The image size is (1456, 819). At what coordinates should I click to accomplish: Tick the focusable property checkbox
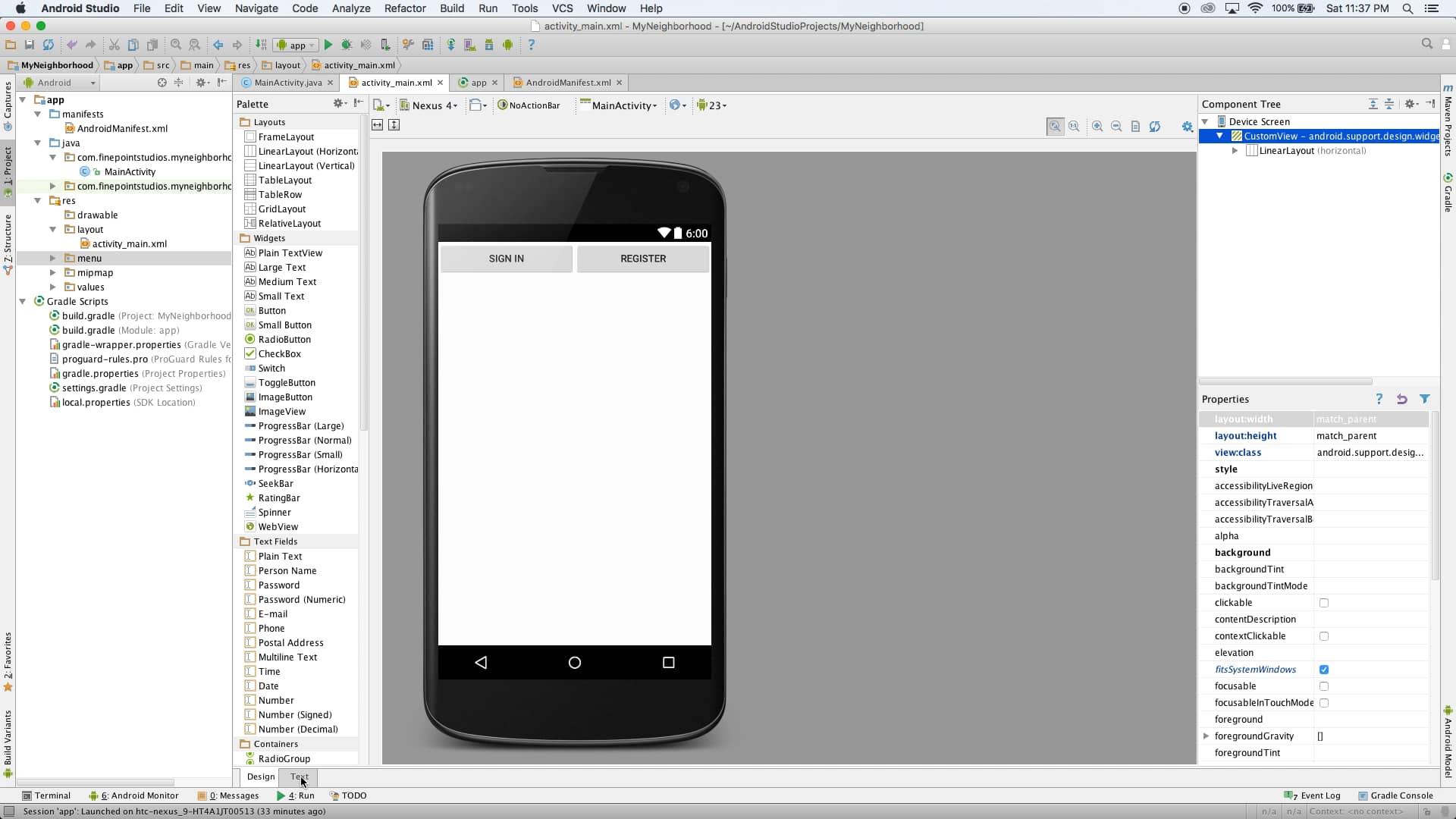coord(1324,686)
